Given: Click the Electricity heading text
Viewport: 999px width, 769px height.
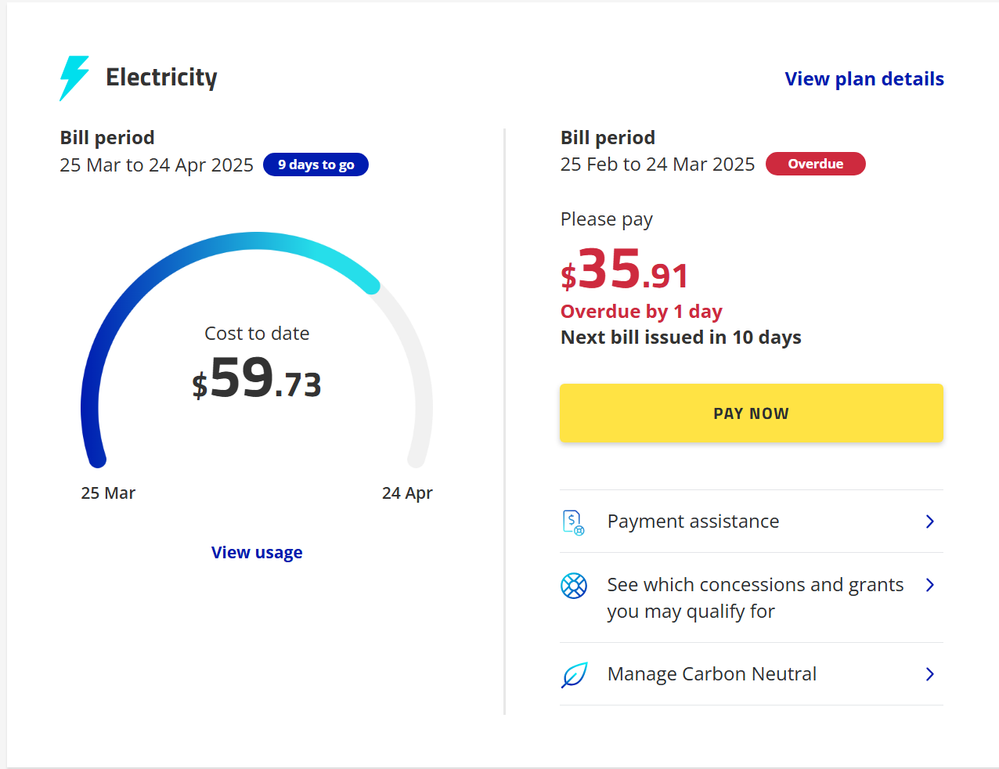Looking at the screenshot, I should tap(162, 78).
